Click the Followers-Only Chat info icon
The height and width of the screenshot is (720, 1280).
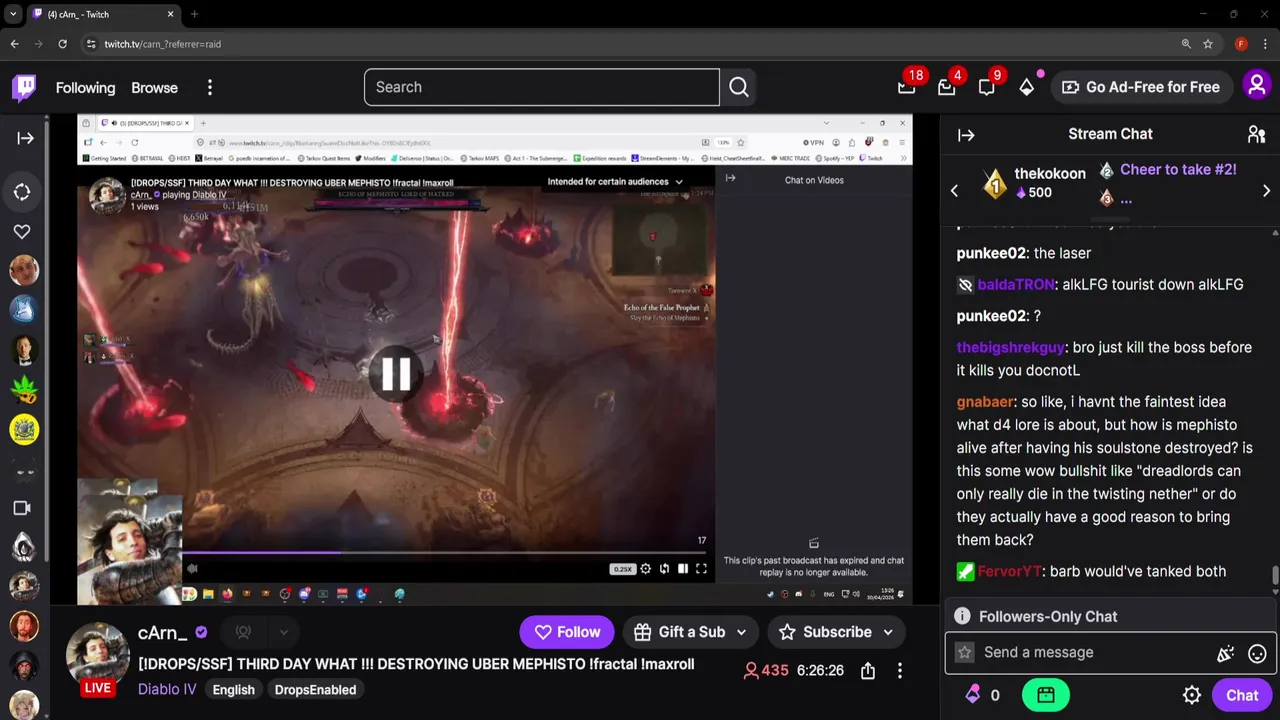962,616
